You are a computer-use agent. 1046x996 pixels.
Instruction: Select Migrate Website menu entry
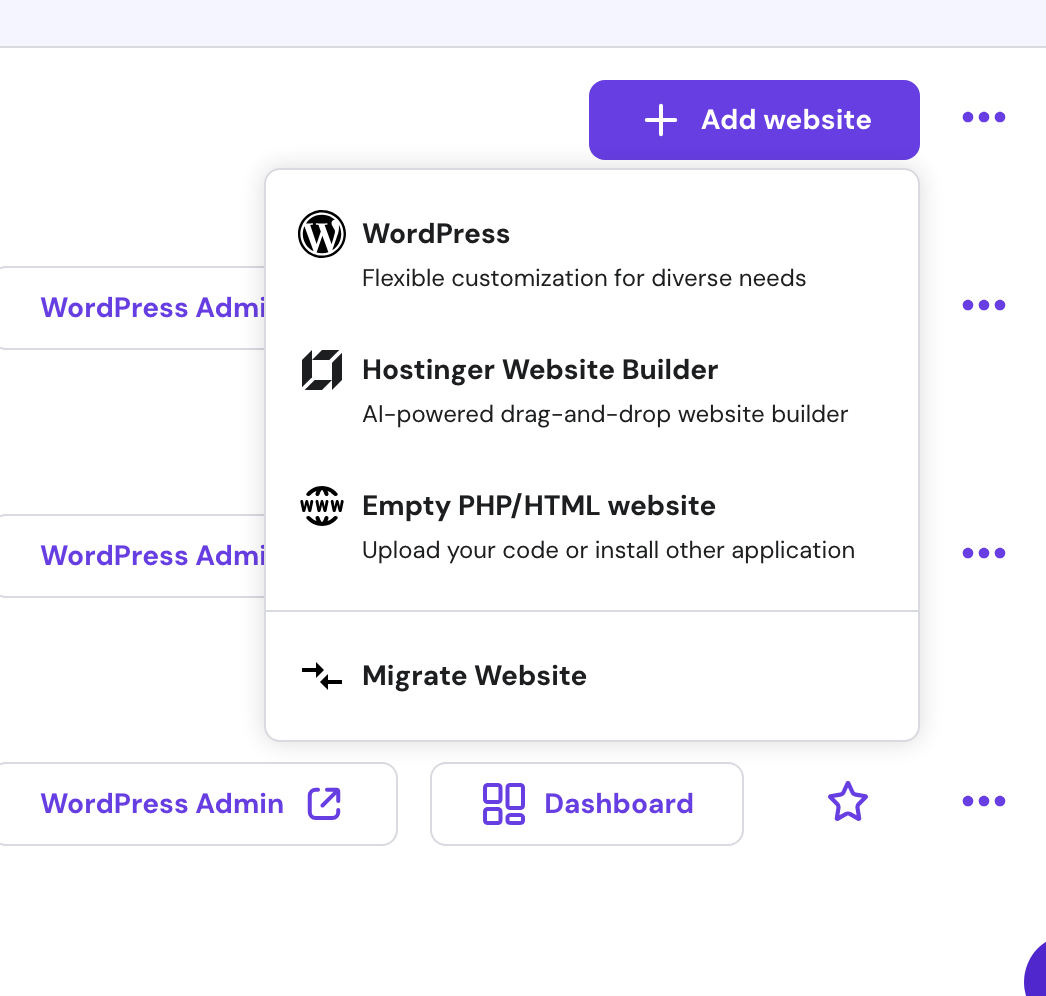click(592, 676)
